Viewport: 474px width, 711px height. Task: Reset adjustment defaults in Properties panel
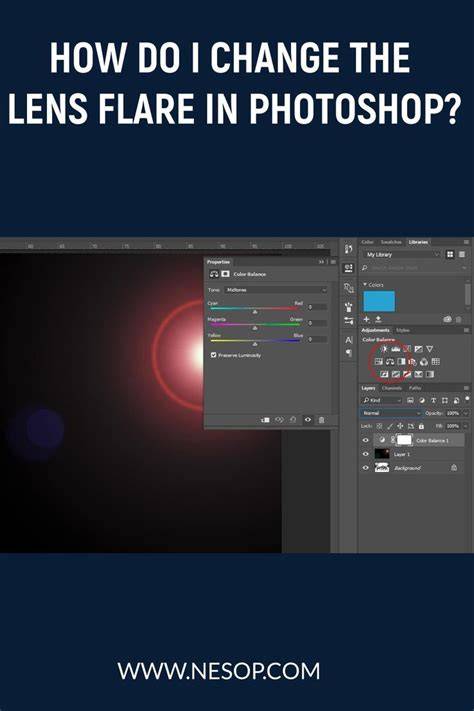coord(293,420)
